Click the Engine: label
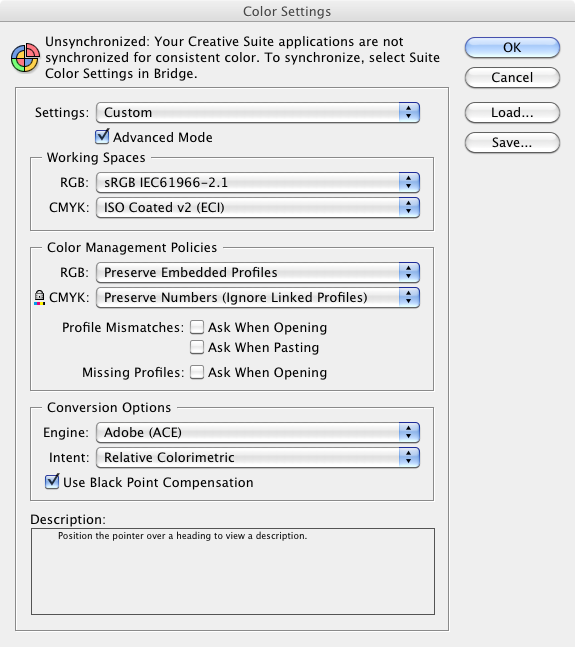 pos(66,433)
